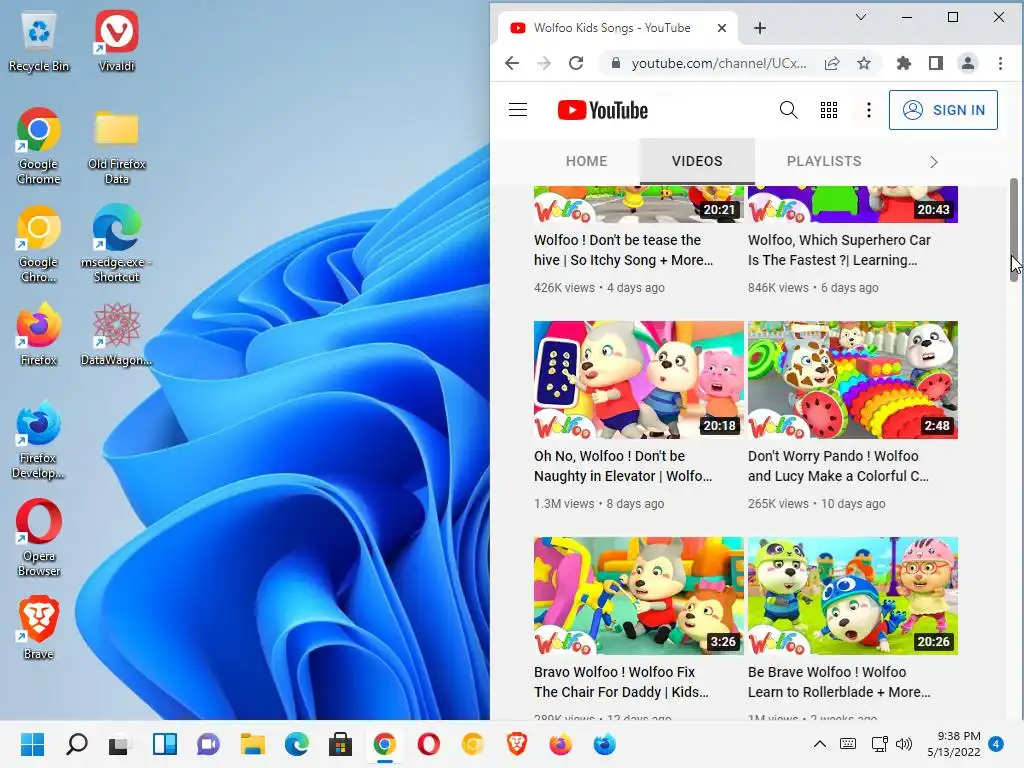Play the Don't Worry Pando video thumbnail
The height and width of the screenshot is (768, 1024).
tap(853, 379)
